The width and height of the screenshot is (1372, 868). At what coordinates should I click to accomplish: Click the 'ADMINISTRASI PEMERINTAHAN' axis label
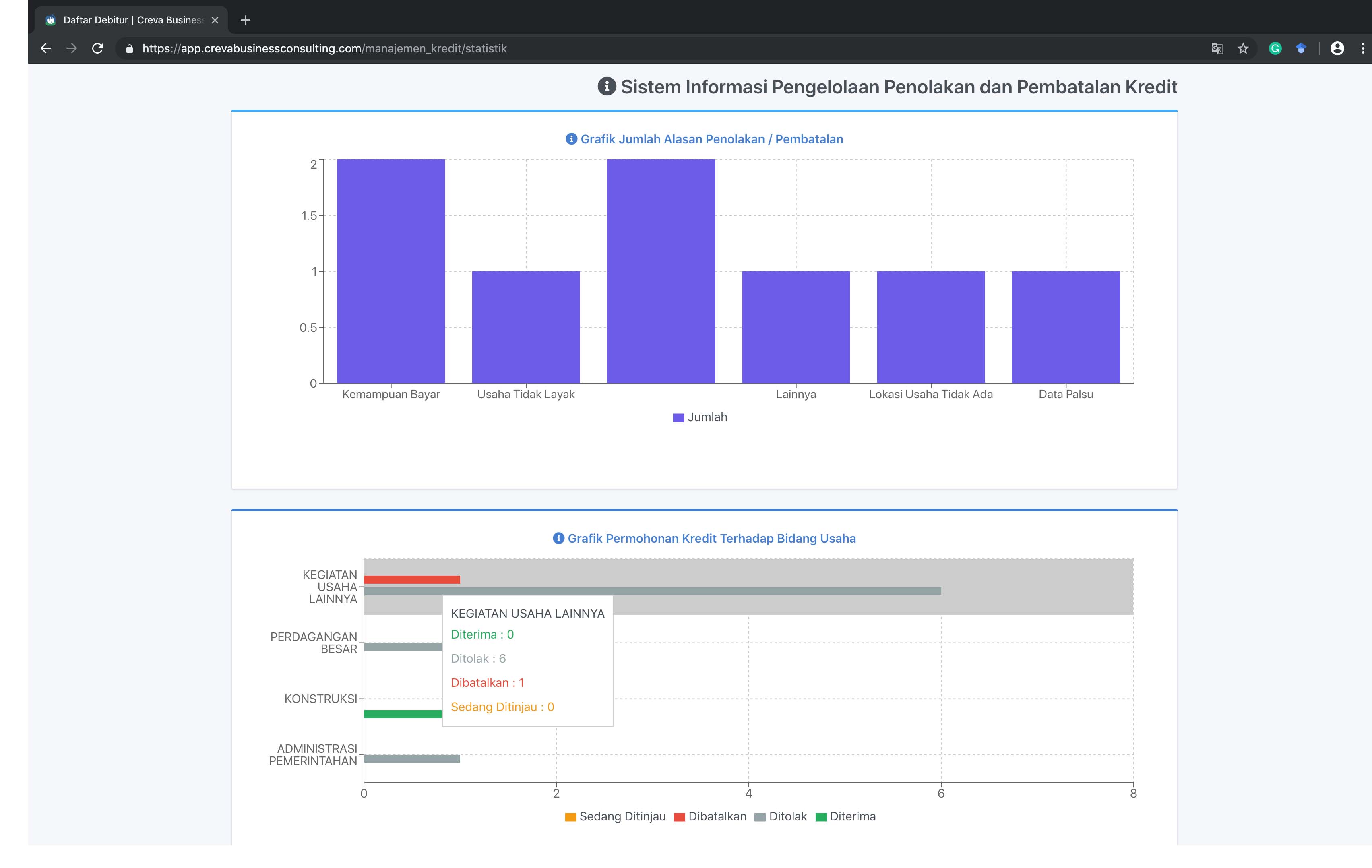313,754
